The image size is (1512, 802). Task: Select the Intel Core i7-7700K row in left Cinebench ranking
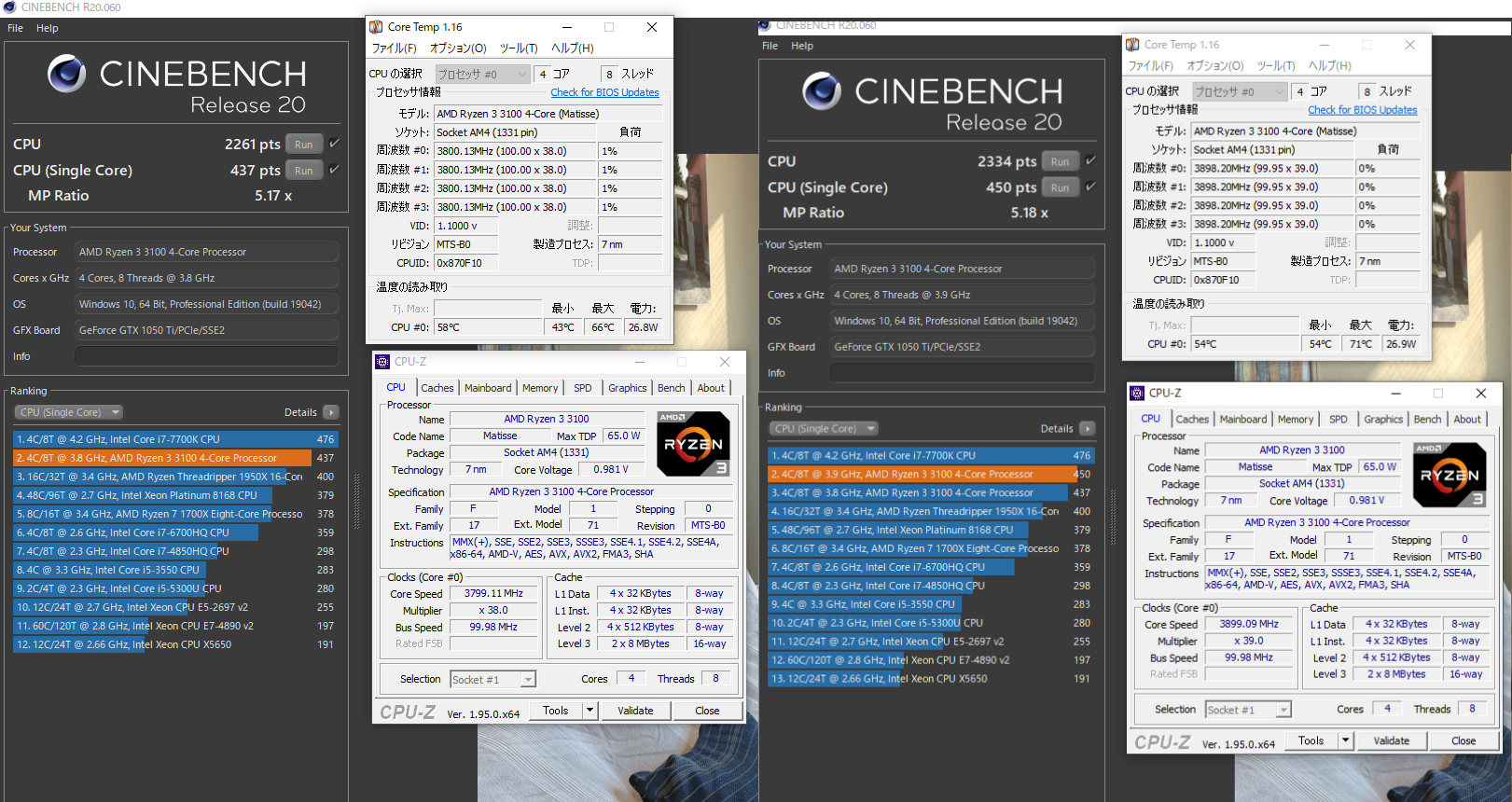[175, 439]
